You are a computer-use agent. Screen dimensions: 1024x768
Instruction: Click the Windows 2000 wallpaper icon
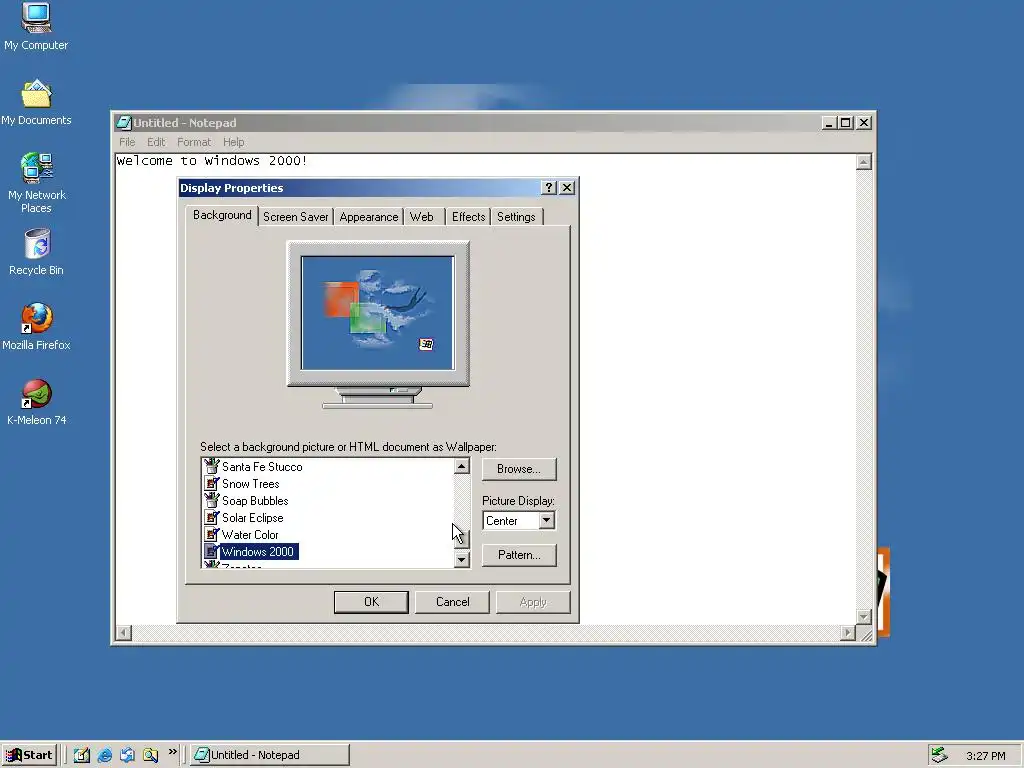(212, 551)
